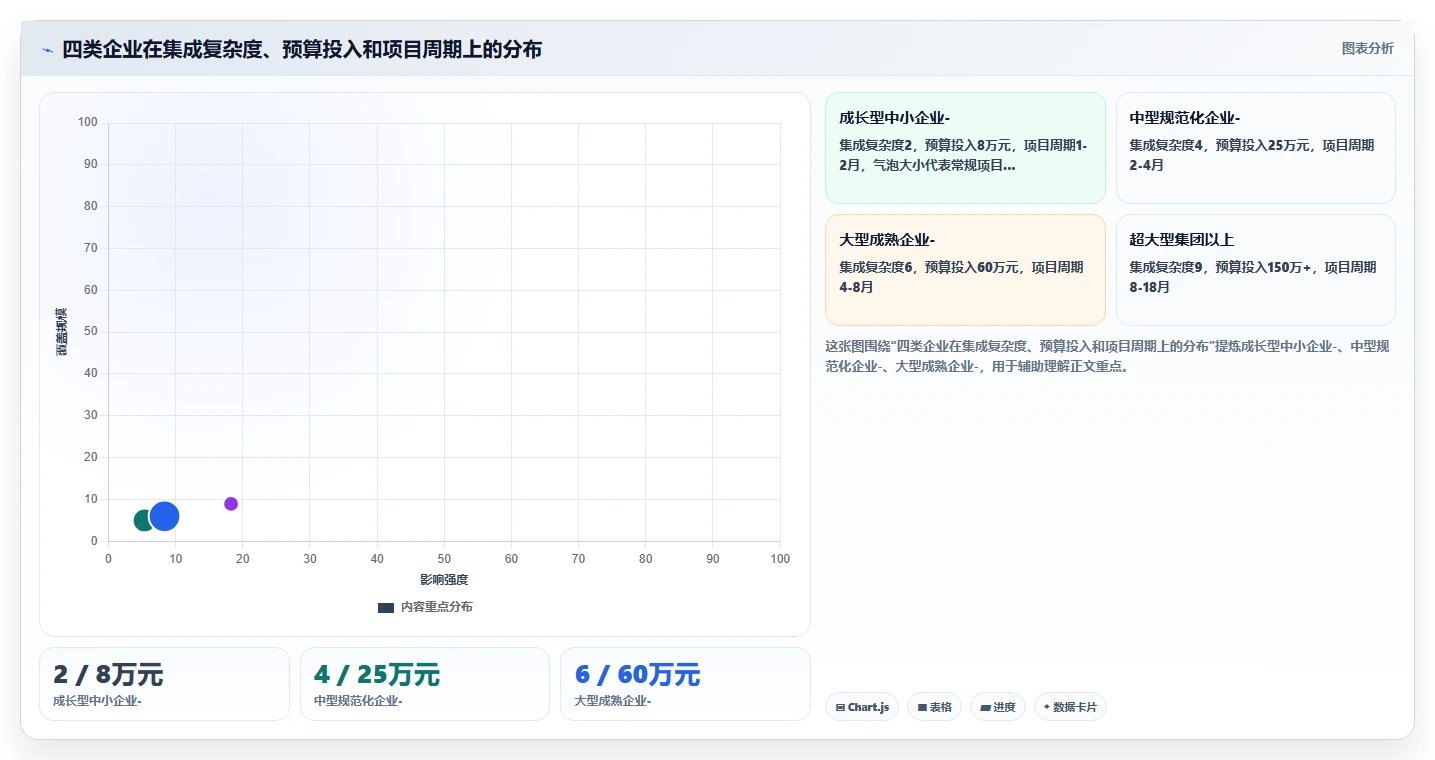Image resolution: width=1435 pixels, height=760 pixels.
Task: Click the lightning icon beside the chart title
Action: coord(47,50)
